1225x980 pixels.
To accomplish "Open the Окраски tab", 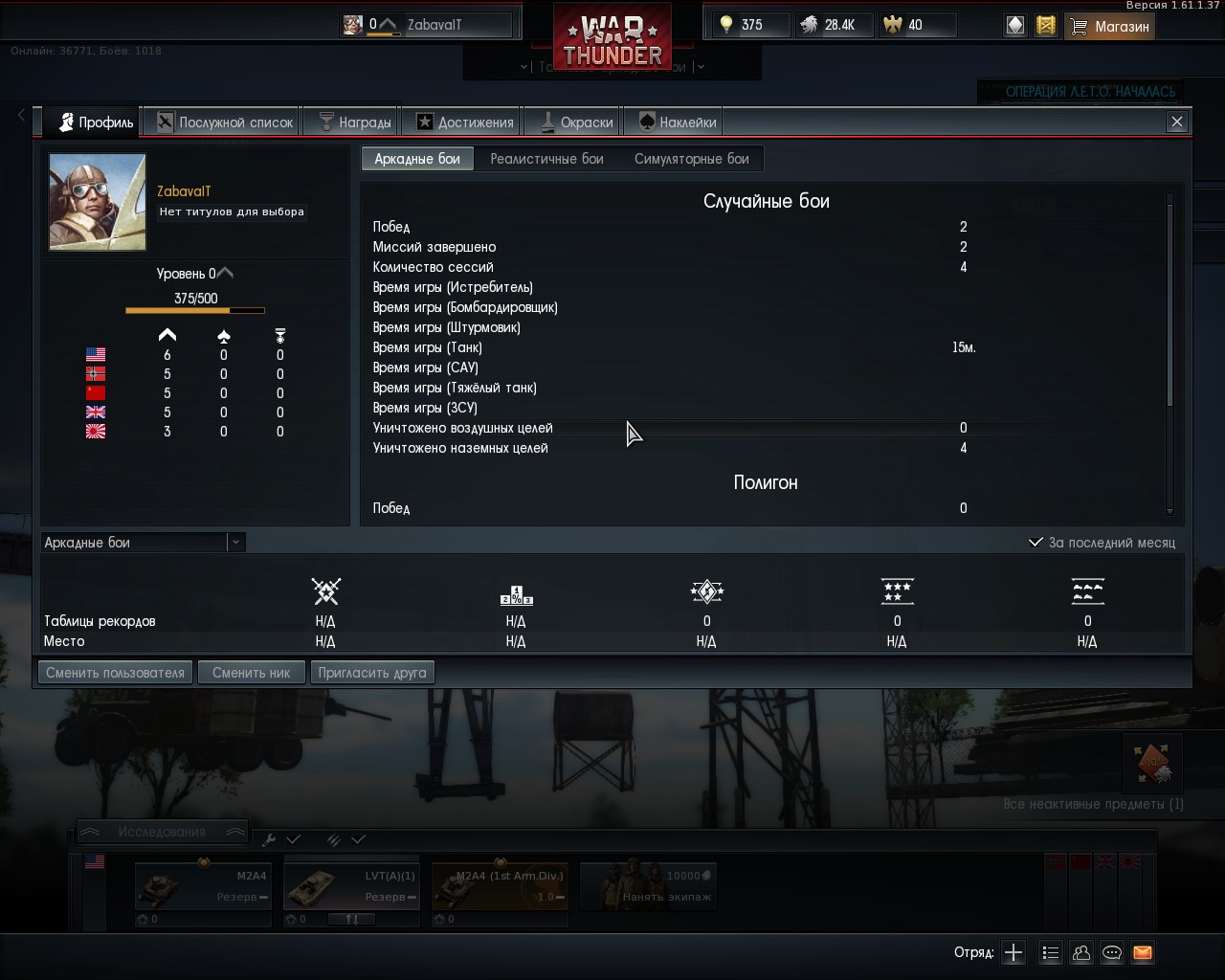I will [x=574, y=122].
